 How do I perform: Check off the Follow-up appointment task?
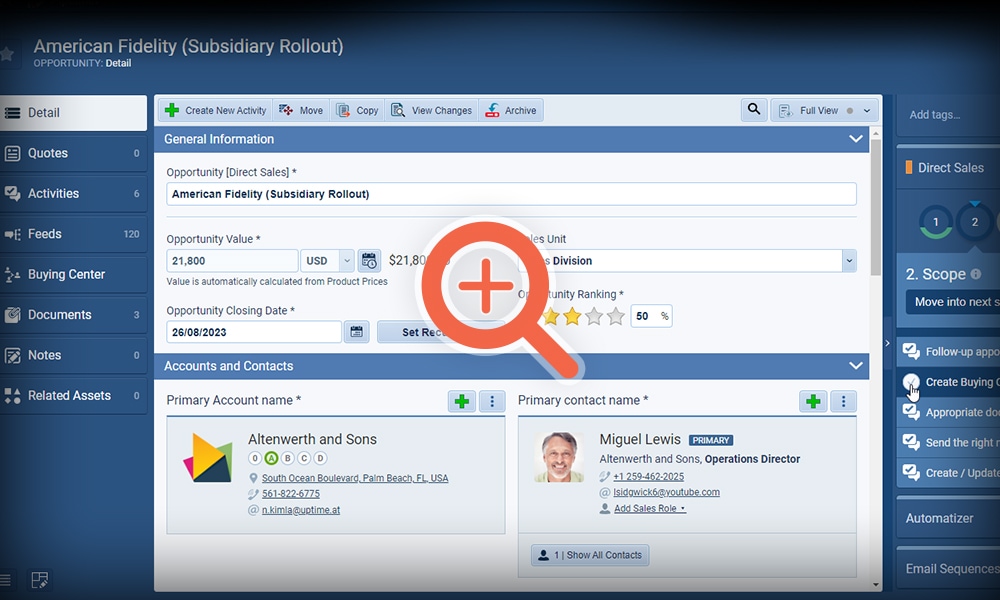[x=911, y=351]
